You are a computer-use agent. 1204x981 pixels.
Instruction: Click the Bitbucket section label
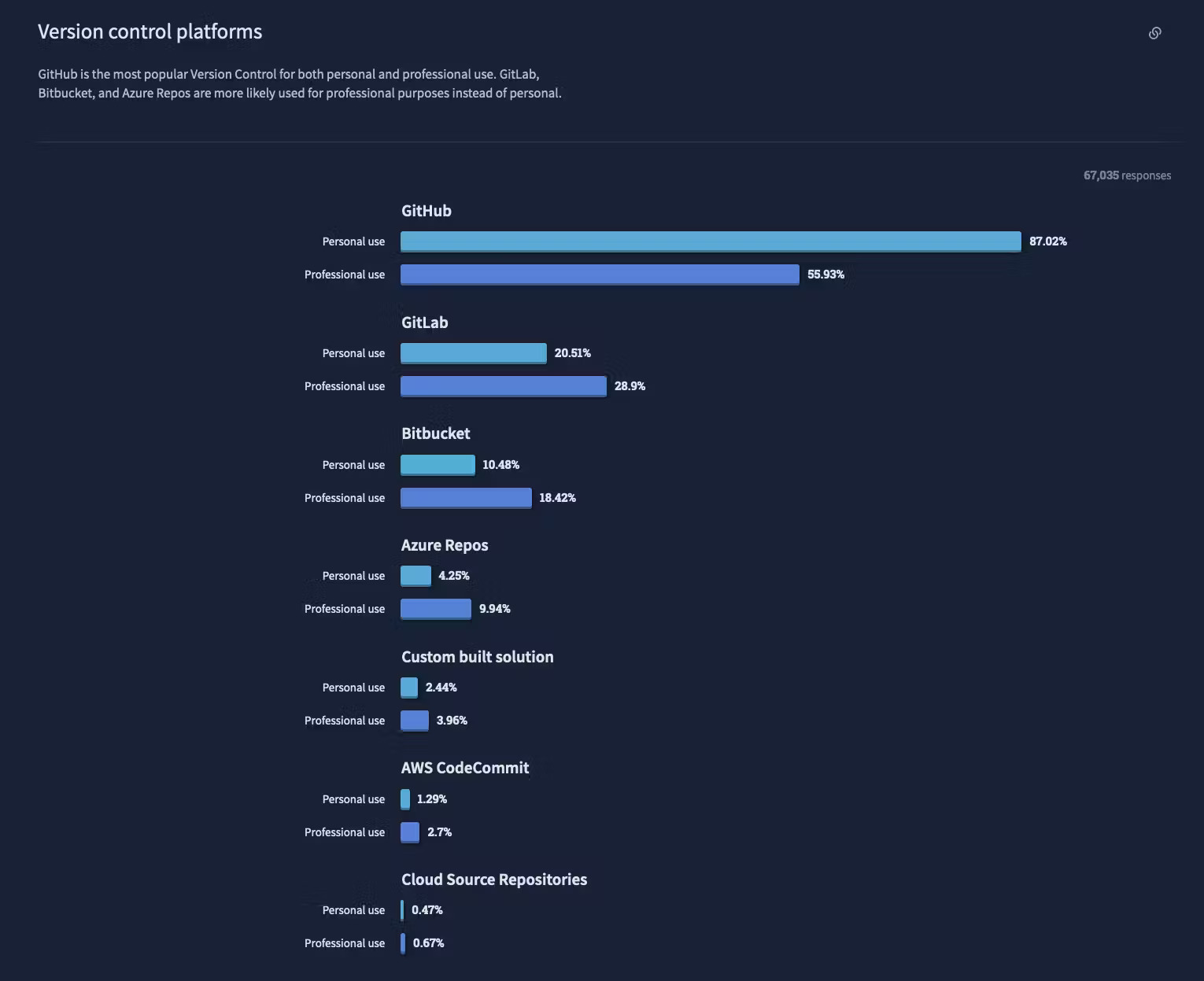coord(436,433)
